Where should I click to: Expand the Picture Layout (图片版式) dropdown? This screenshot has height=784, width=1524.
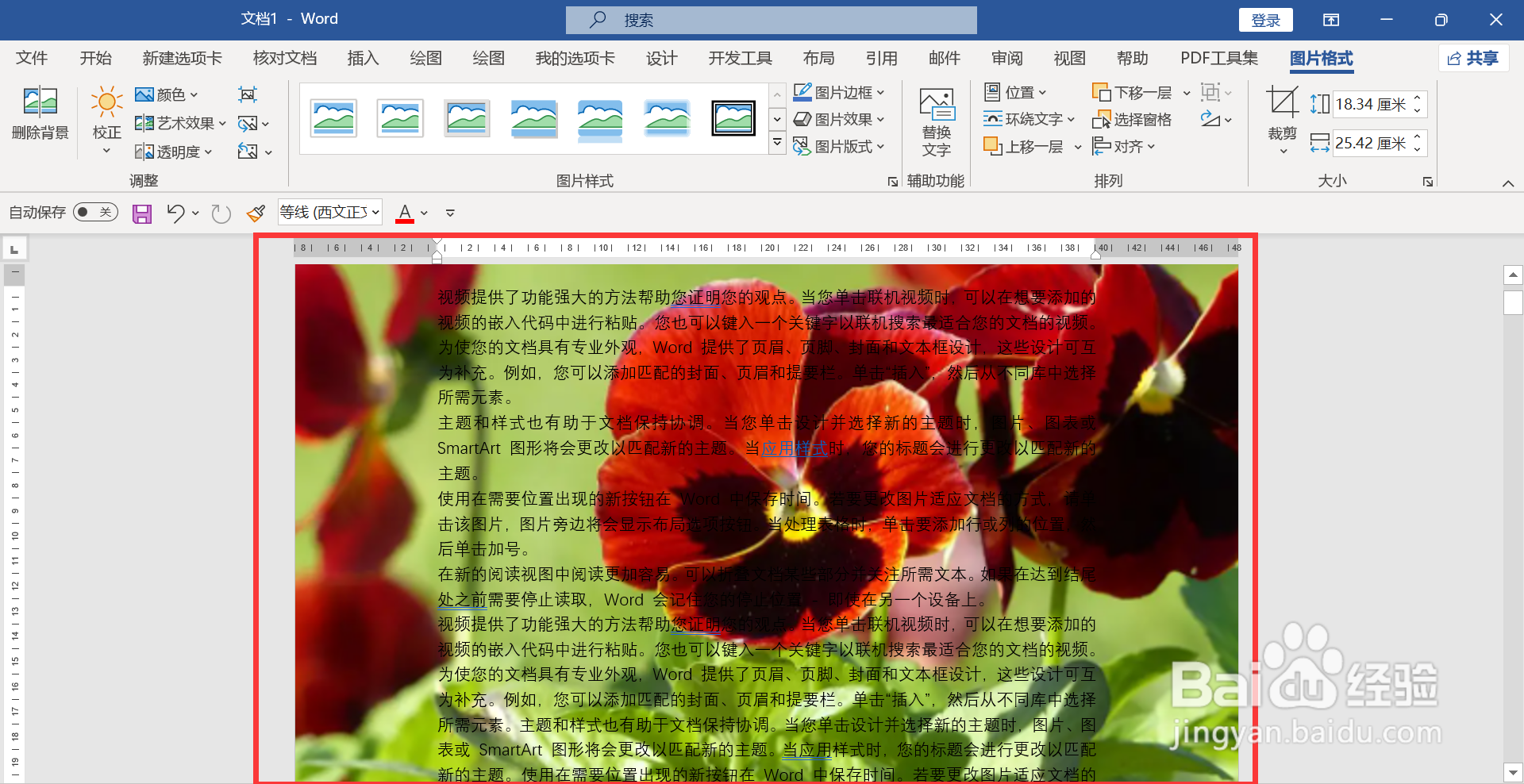tap(880, 146)
